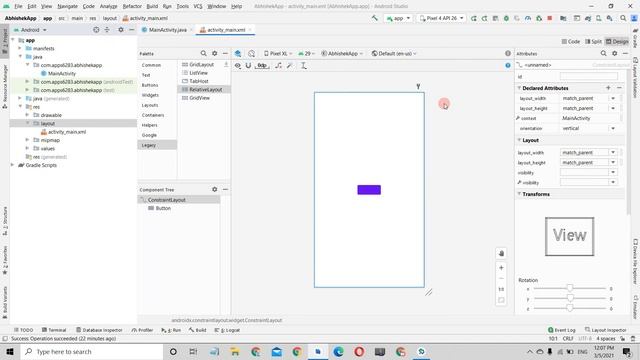Image resolution: width=640 pixels, height=360 pixels.
Task: Click Windows Start button
Action: (10, 351)
